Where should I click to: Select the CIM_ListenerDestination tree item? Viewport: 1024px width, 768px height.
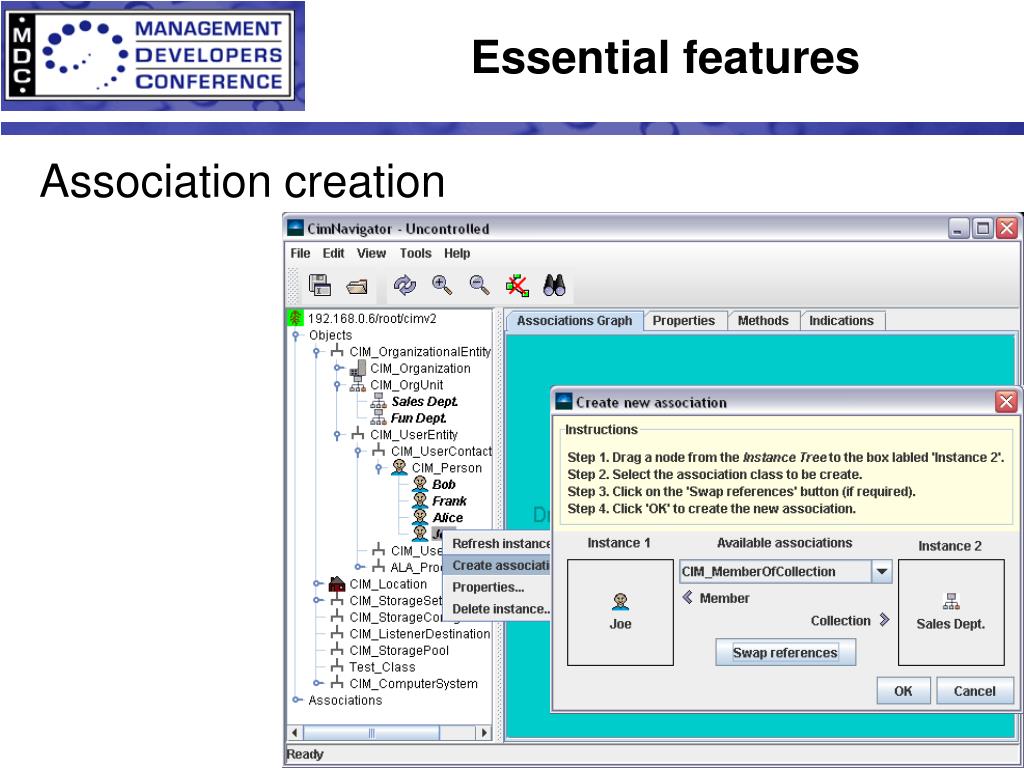click(419, 633)
